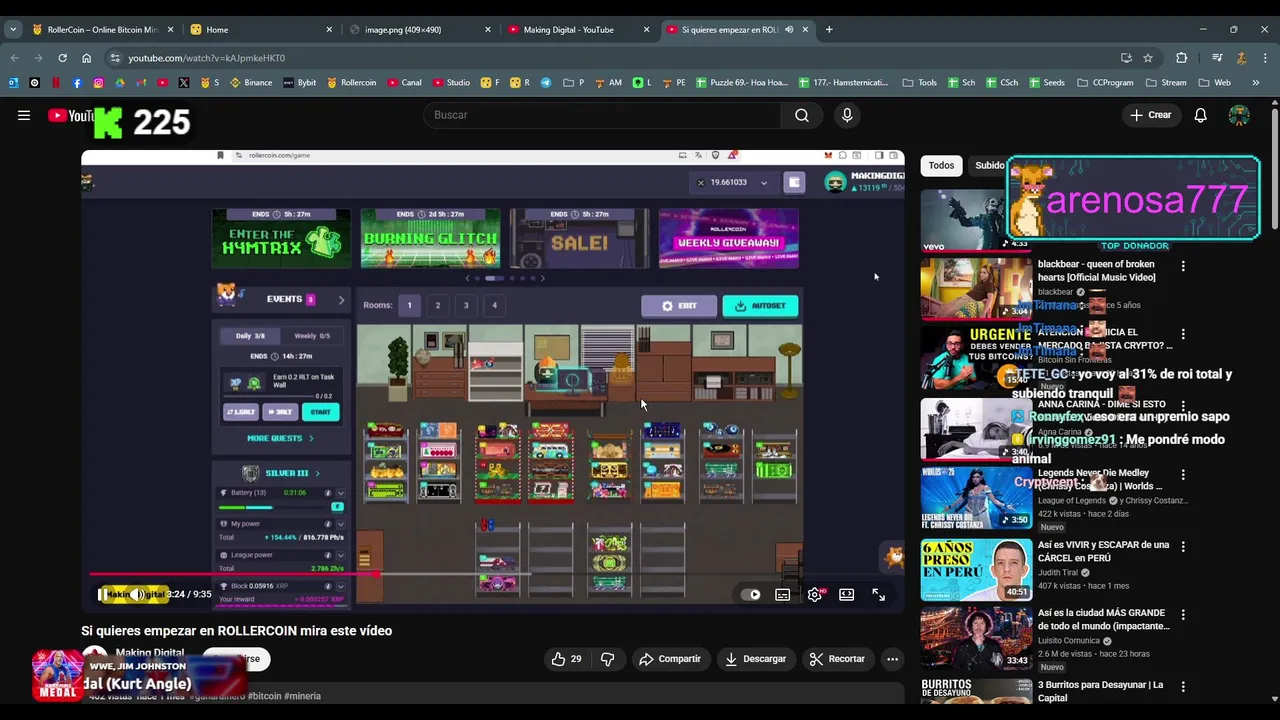Toggle subtitles in the video player
1280x720 pixels.
tap(783, 594)
